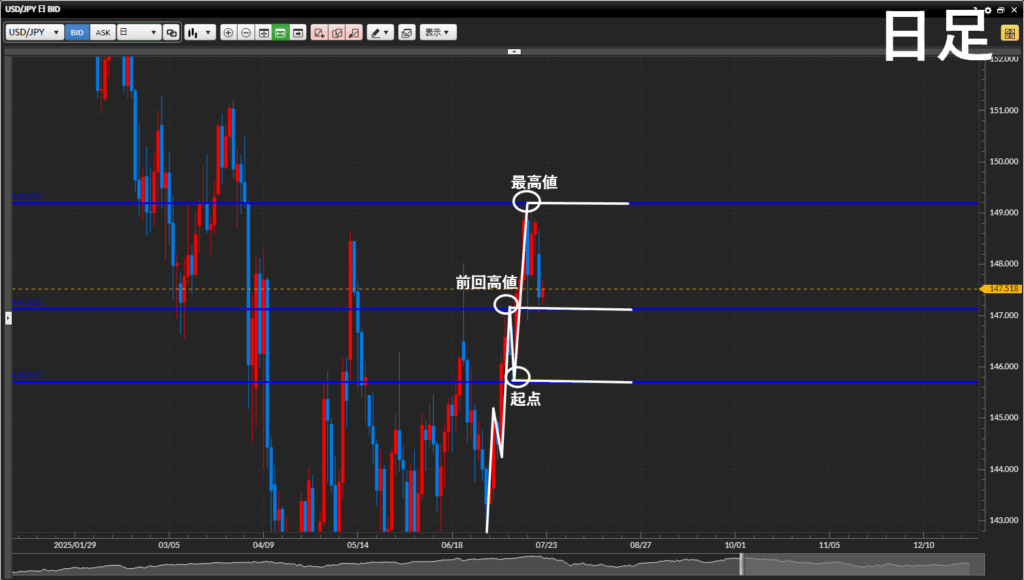Click the orange 147.518 current price tag

1001,289
